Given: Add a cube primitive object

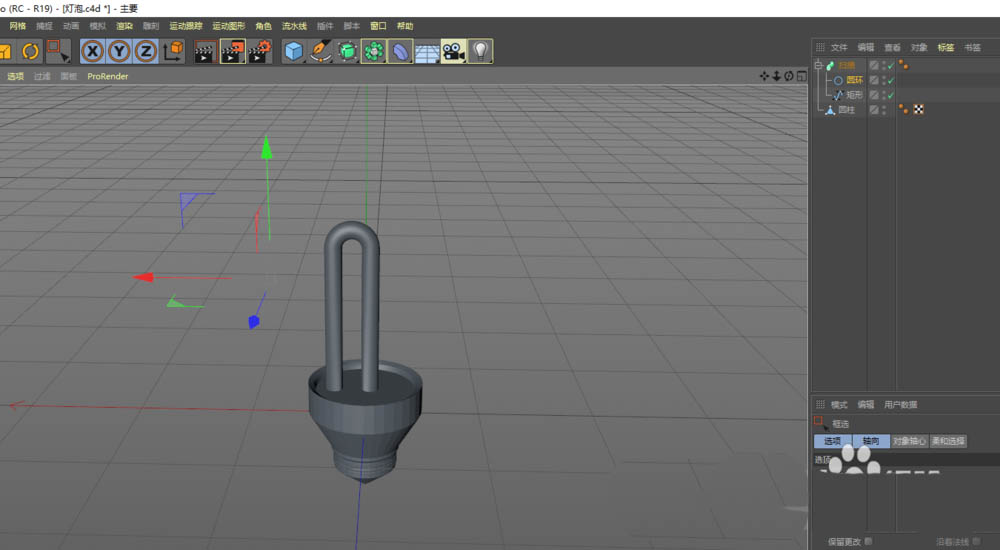Looking at the screenshot, I should click(x=293, y=51).
